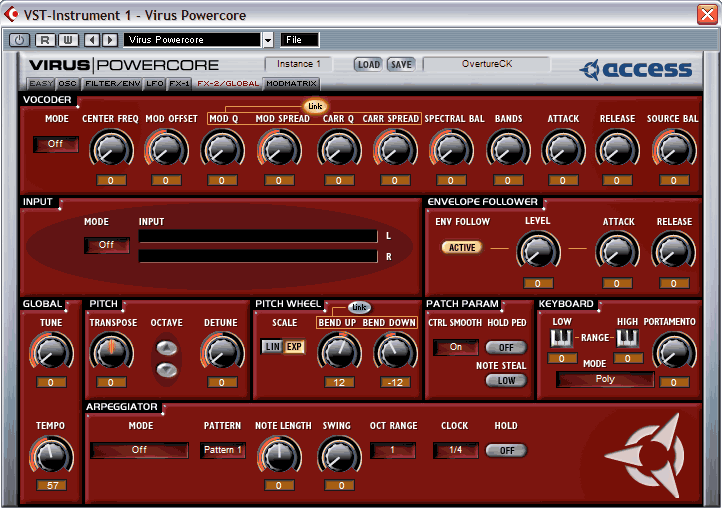The width and height of the screenshot is (722, 508).
Task: Click the R input level meter
Action: [258, 256]
